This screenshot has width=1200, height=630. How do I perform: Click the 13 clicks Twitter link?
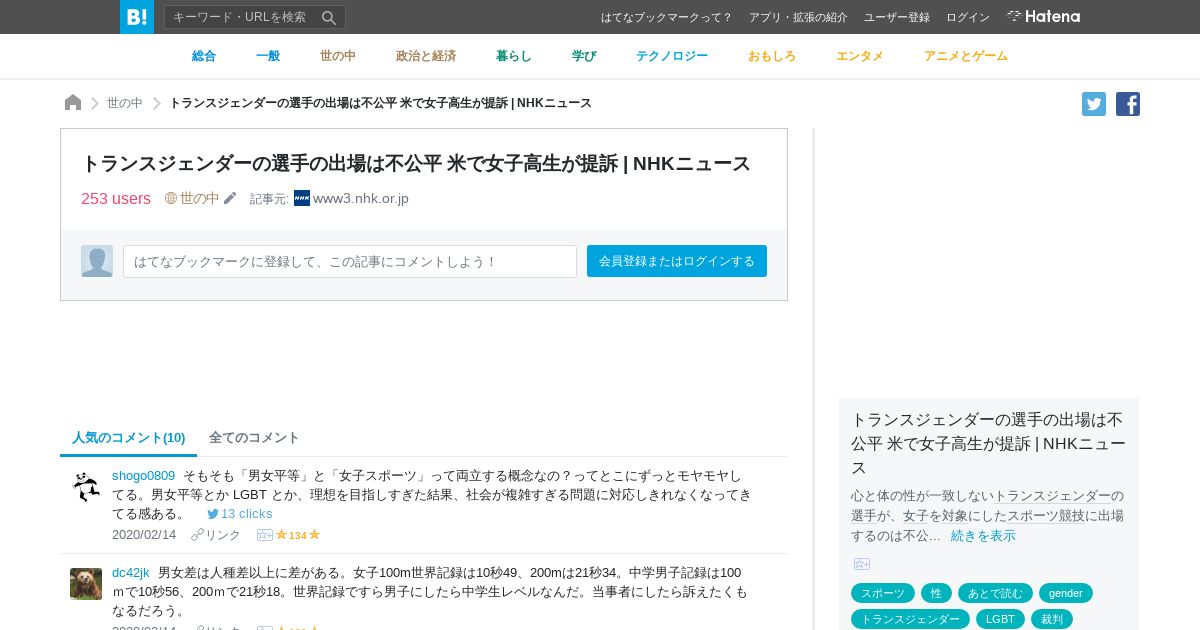240,513
